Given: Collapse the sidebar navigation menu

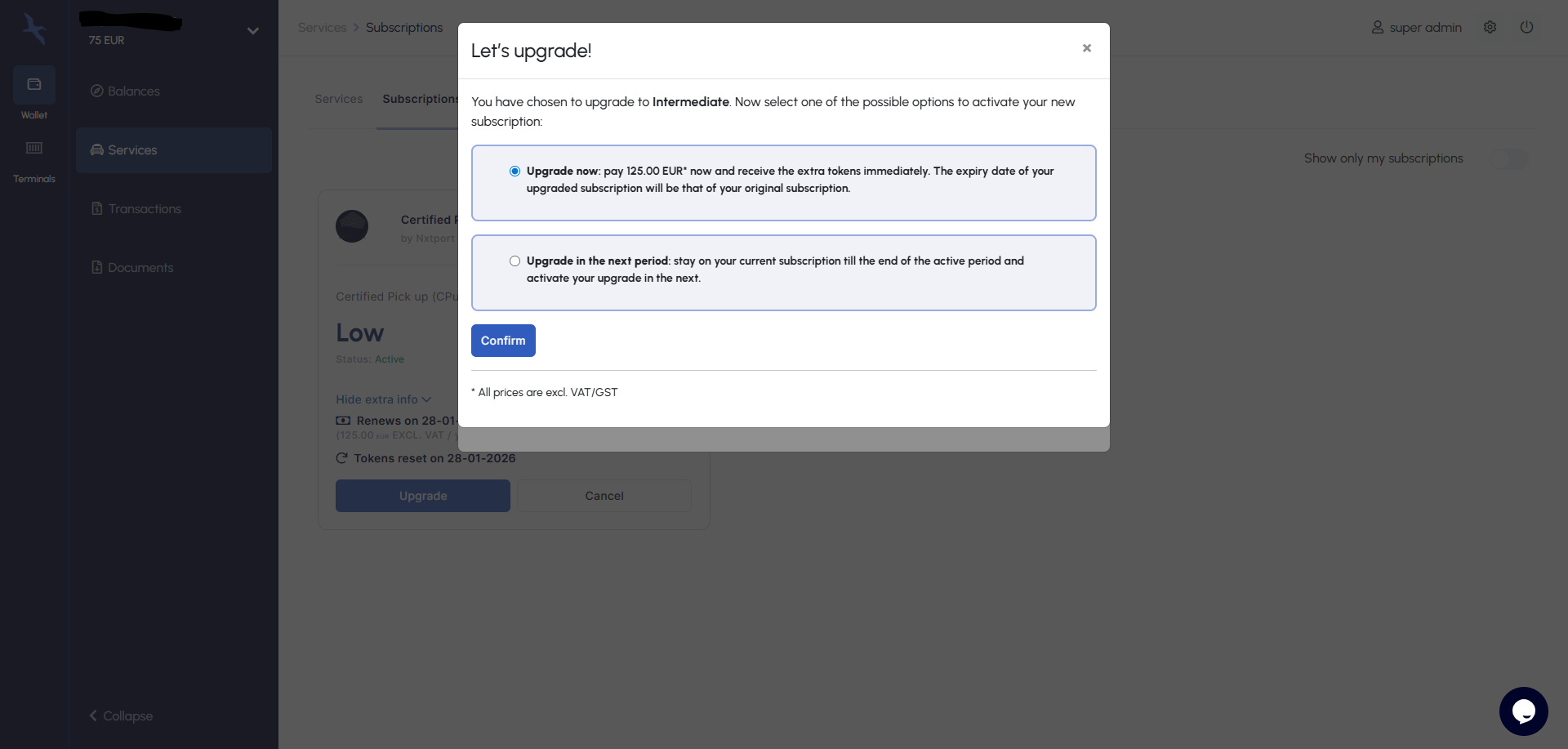Looking at the screenshot, I should pyautogui.click(x=121, y=716).
